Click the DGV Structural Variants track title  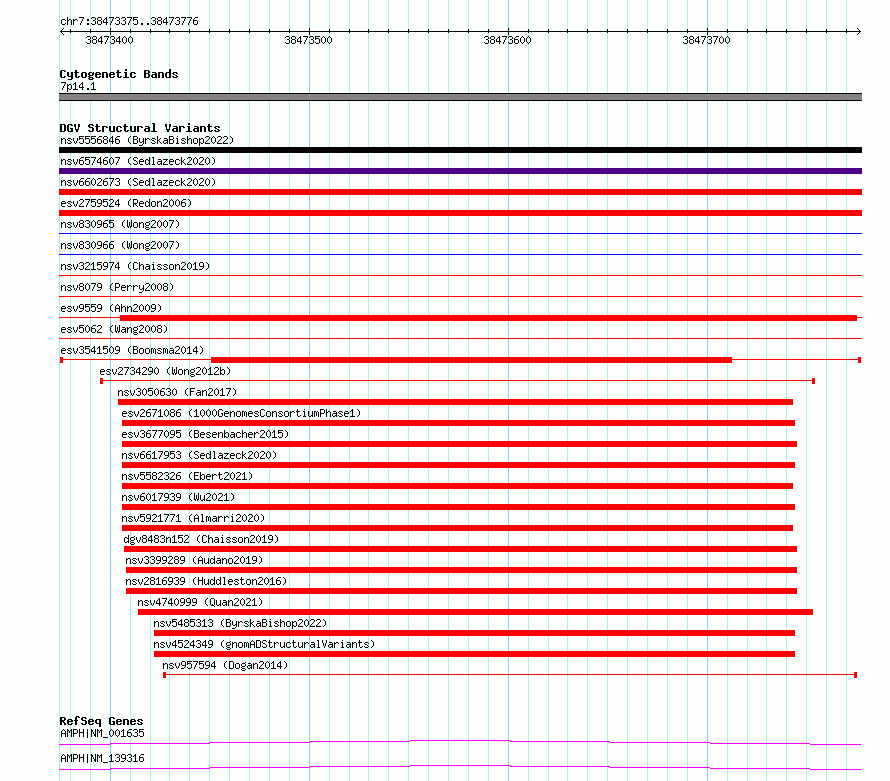click(x=139, y=128)
